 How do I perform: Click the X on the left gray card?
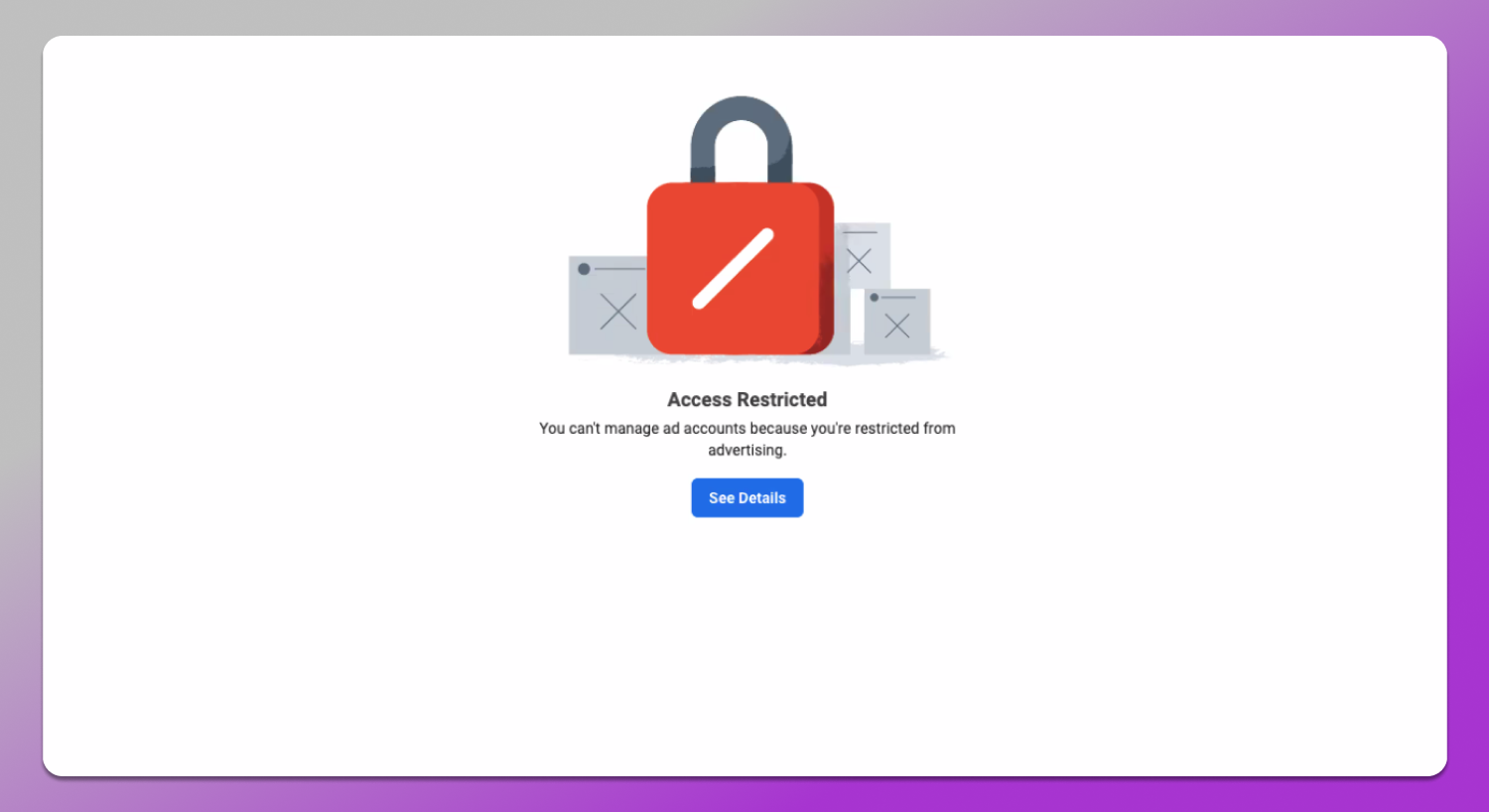click(618, 312)
